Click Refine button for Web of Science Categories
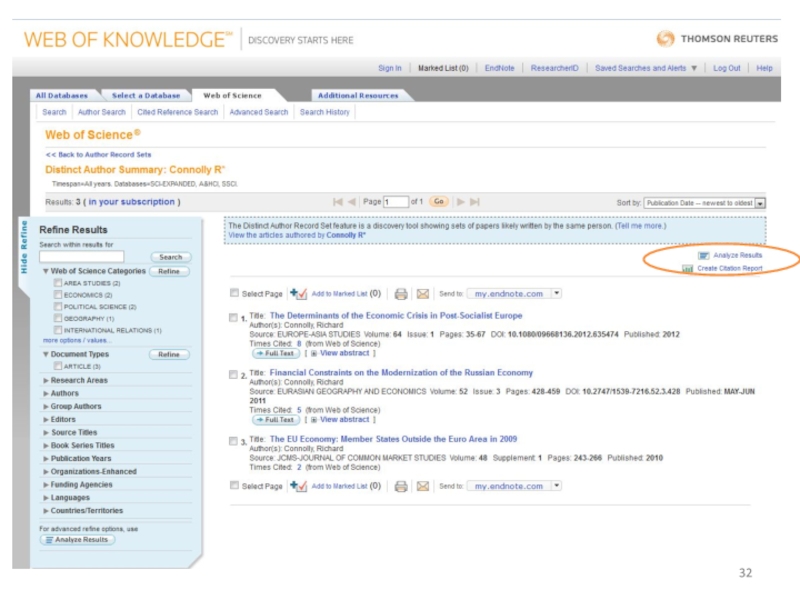Screen dimensions: 800x600 click(169, 271)
